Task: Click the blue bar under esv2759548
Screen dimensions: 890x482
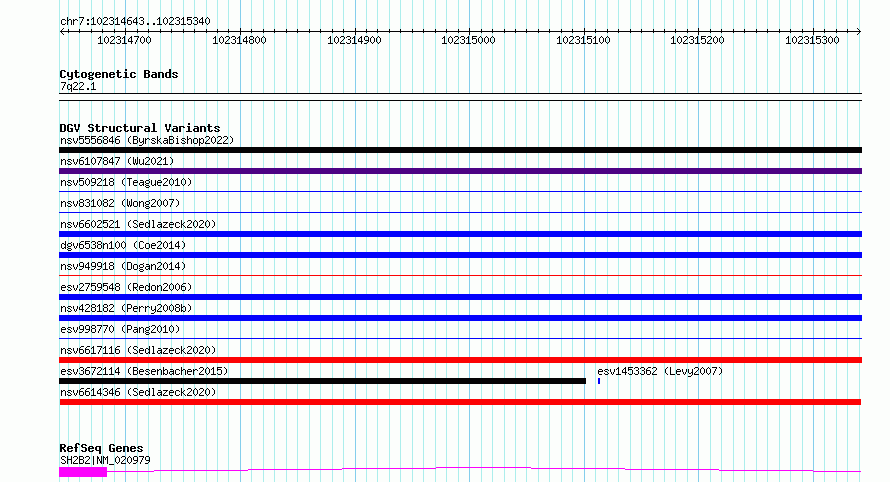Action: 460,297
